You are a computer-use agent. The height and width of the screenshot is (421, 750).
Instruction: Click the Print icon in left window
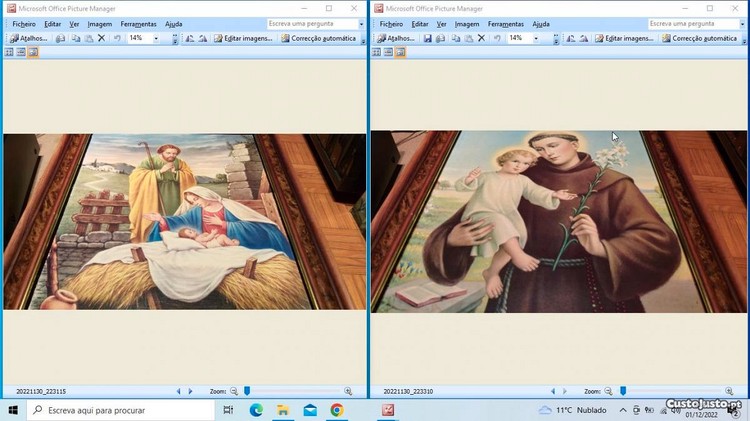click(61, 39)
